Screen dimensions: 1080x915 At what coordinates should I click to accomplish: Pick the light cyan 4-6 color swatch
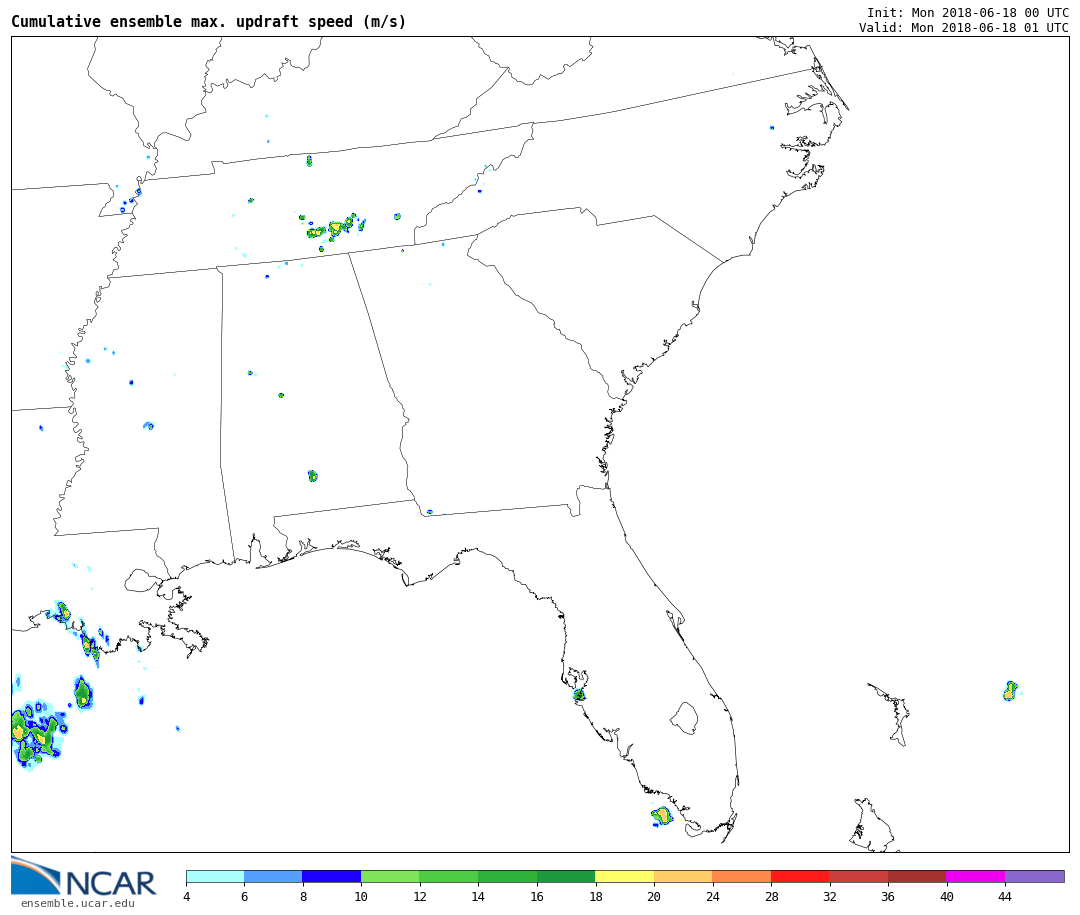tap(216, 876)
